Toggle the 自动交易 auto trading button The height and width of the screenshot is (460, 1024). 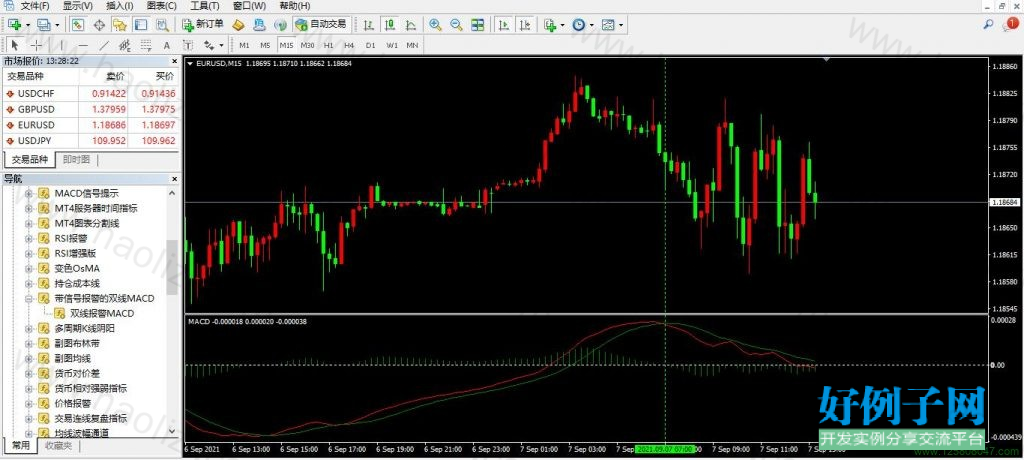click(x=321, y=25)
